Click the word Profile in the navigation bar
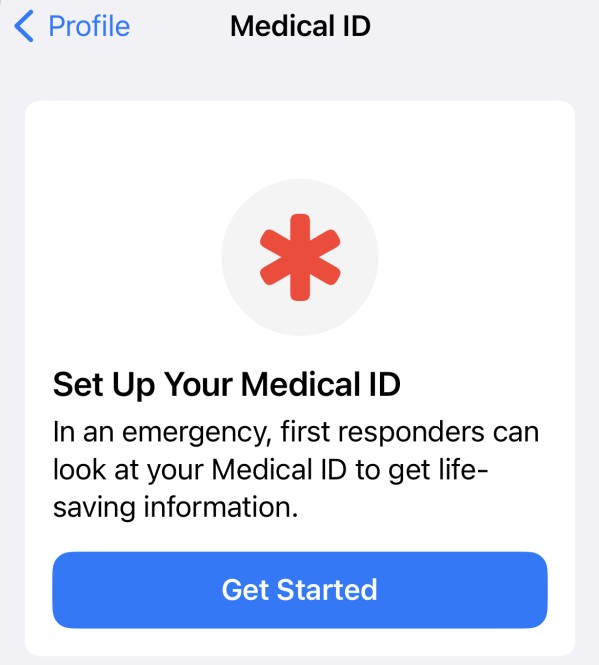The width and height of the screenshot is (599, 665). point(90,26)
